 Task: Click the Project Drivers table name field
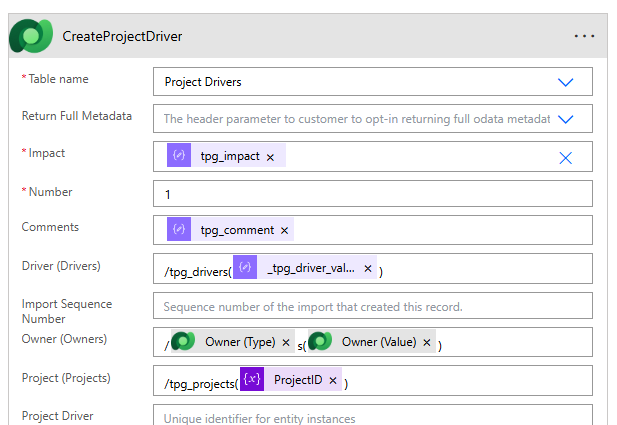[373, 81]
